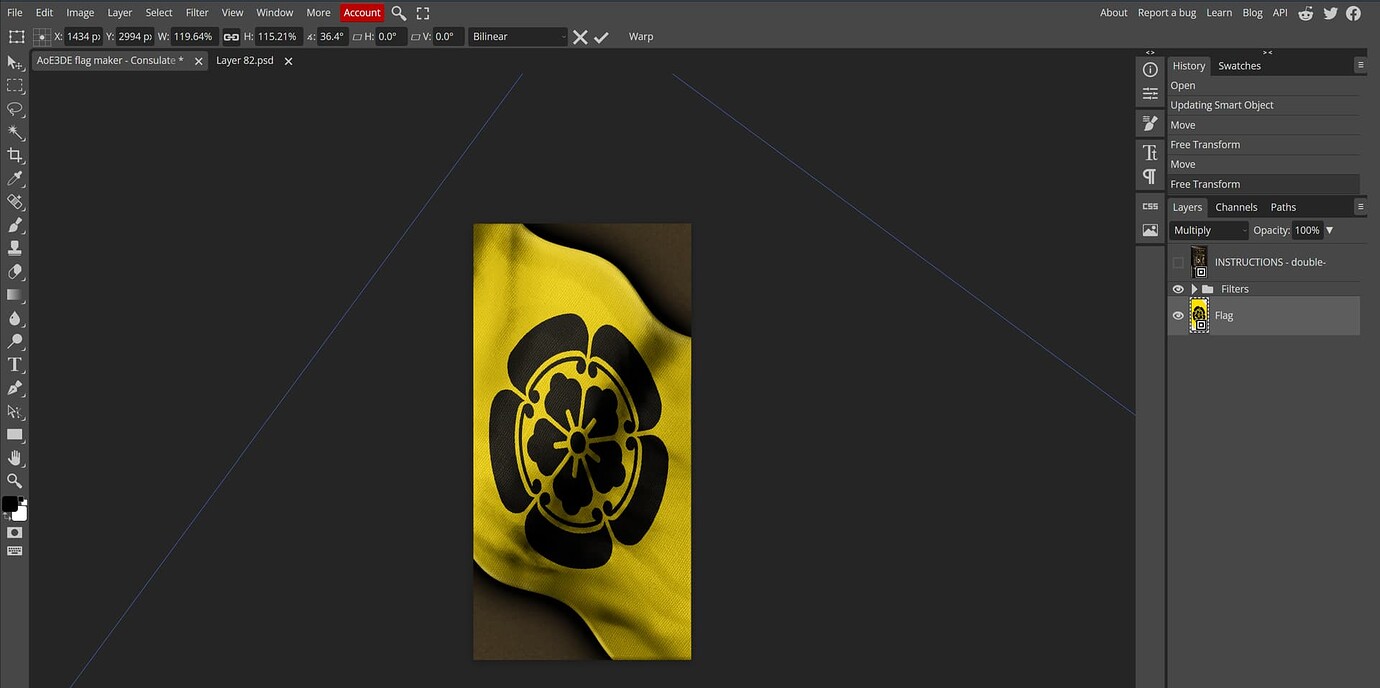Hide the Flag layer
This screenshot has height=688, width=1380.
(1178, 315)
